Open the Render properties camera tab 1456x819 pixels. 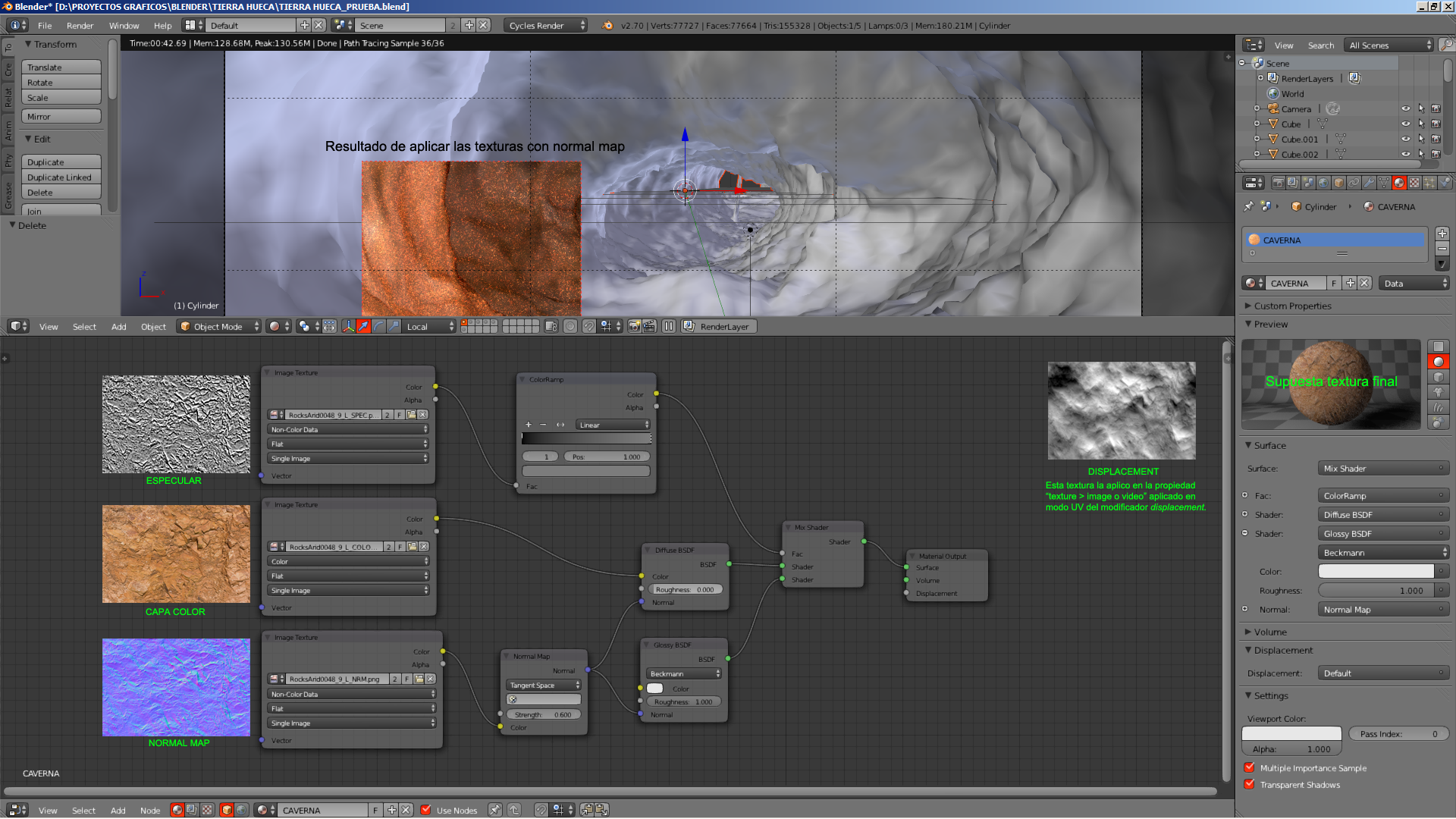[x=1279, y=183]
